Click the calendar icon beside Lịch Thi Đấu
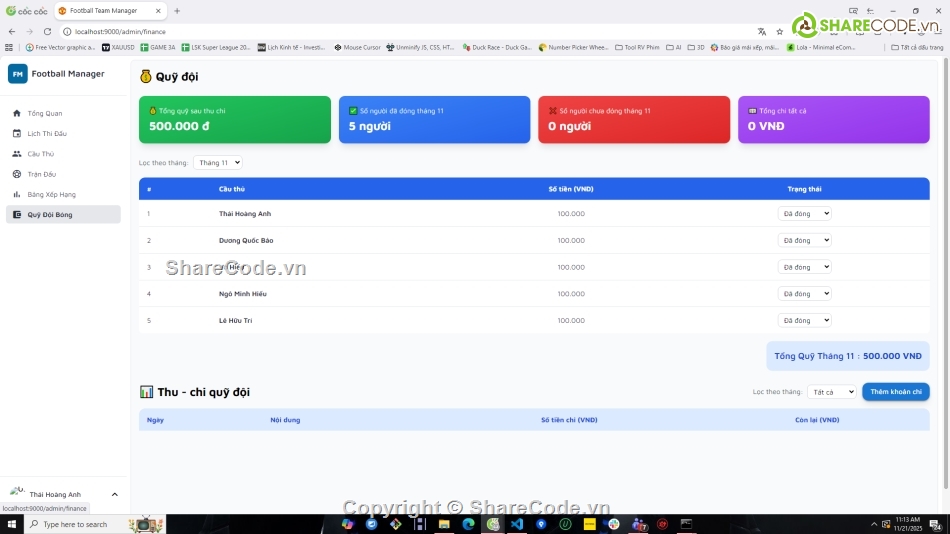Screen dimensions: 950x534 tap(17, 133)
